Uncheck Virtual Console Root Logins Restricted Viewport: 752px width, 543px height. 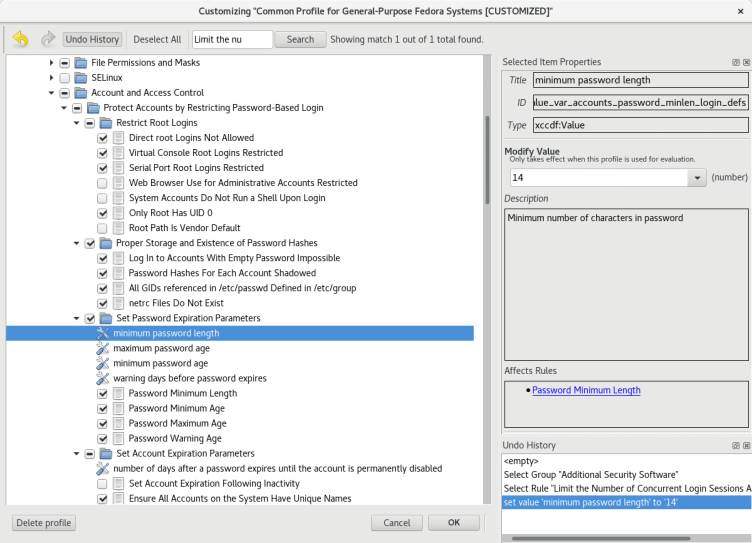coord(102,153)
